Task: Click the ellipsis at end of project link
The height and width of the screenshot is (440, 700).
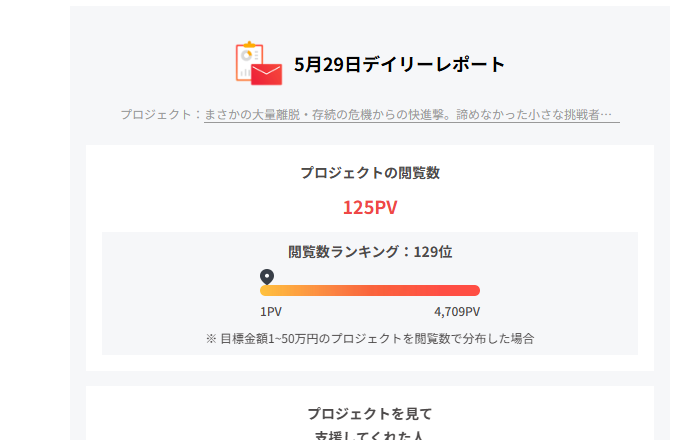Action: point(606,115)
